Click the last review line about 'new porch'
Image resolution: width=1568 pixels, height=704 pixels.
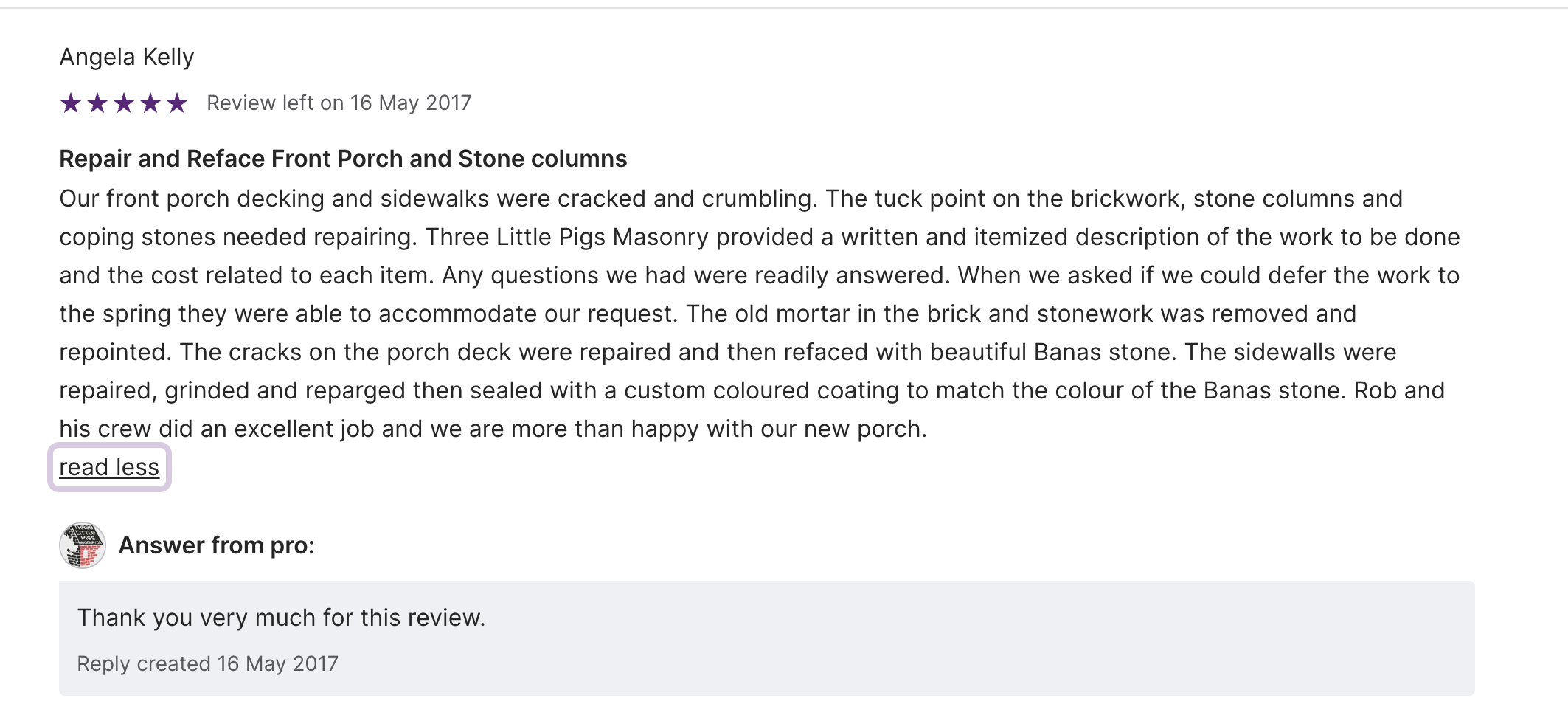tap(493, 429)
